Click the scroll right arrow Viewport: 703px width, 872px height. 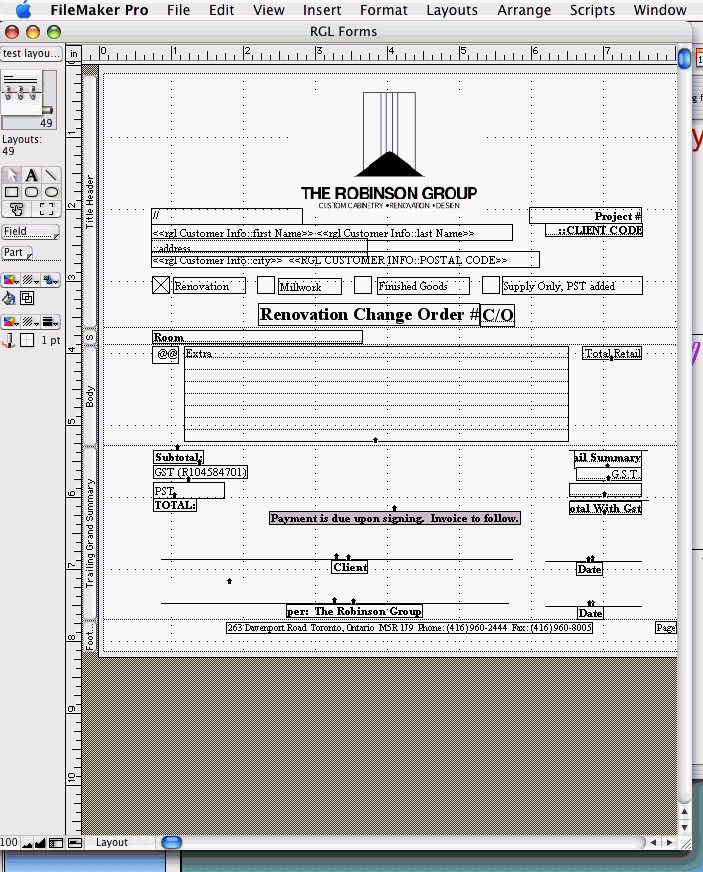point(670,843)
